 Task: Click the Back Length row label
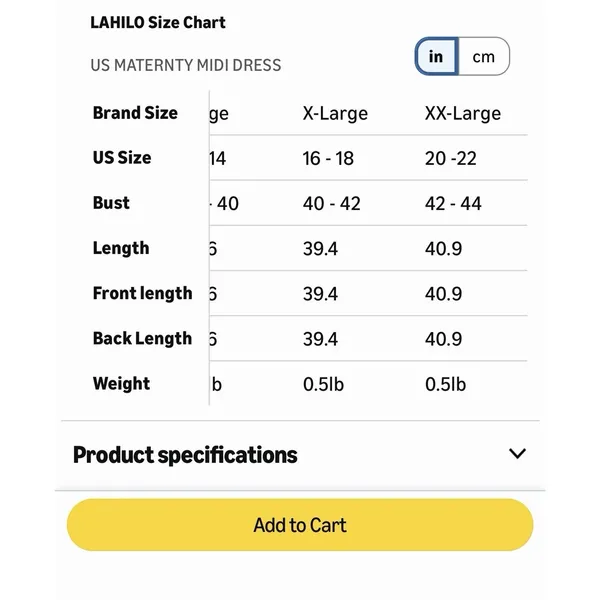142,339
